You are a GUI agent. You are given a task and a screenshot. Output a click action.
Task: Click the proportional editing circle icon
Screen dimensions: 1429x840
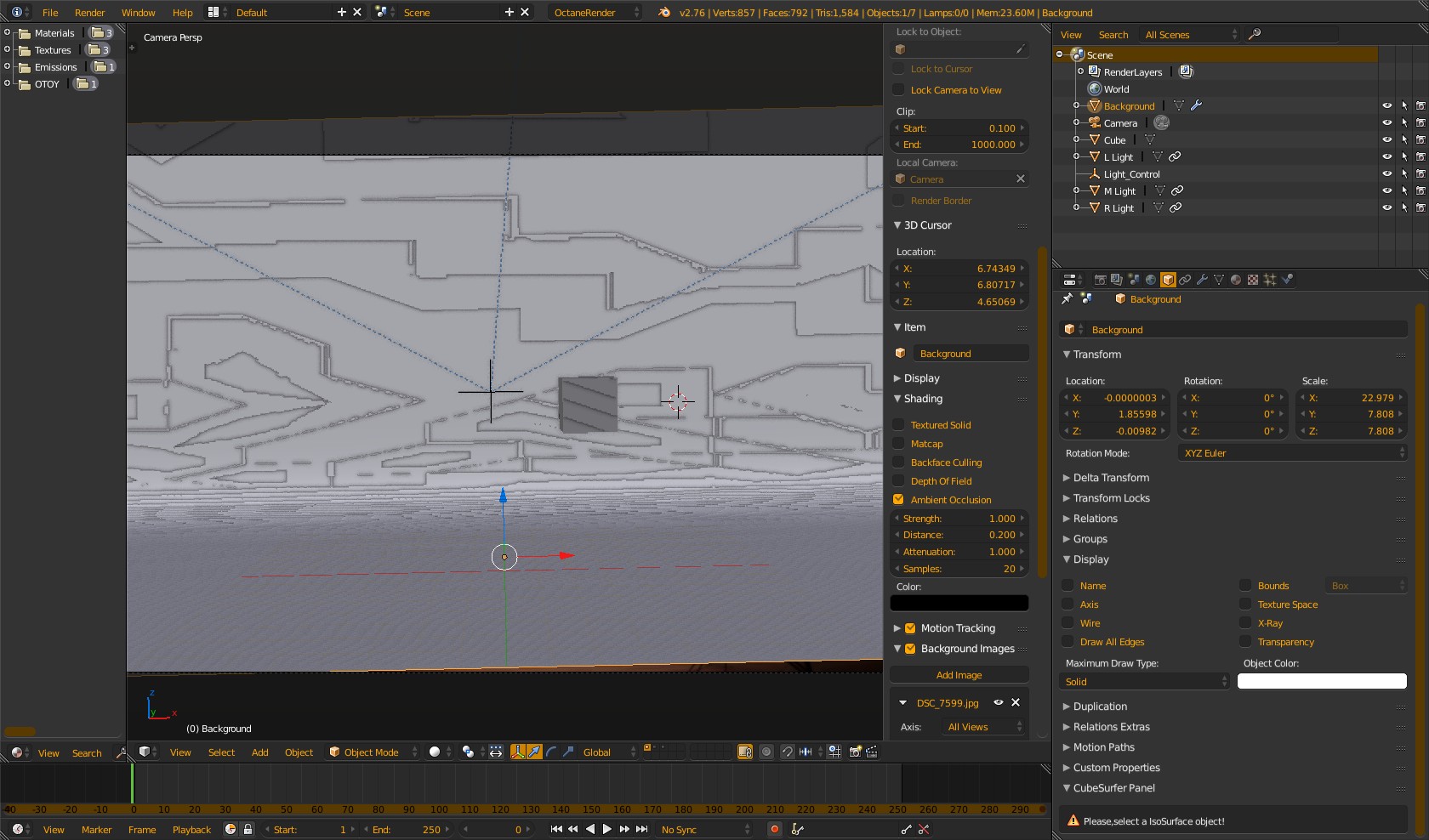click(x=766, y=752)
